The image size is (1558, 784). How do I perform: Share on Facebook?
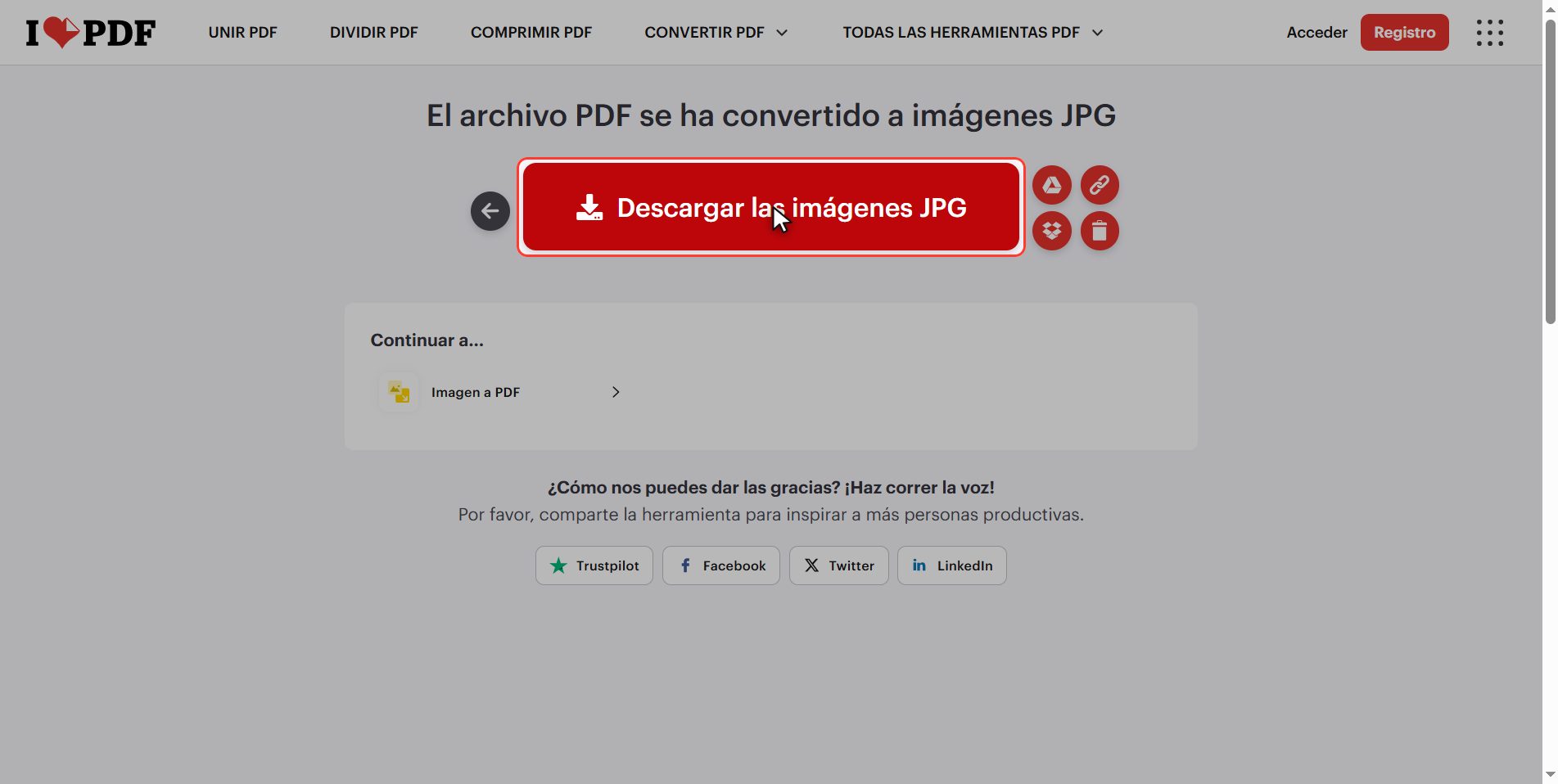[721, 565]
